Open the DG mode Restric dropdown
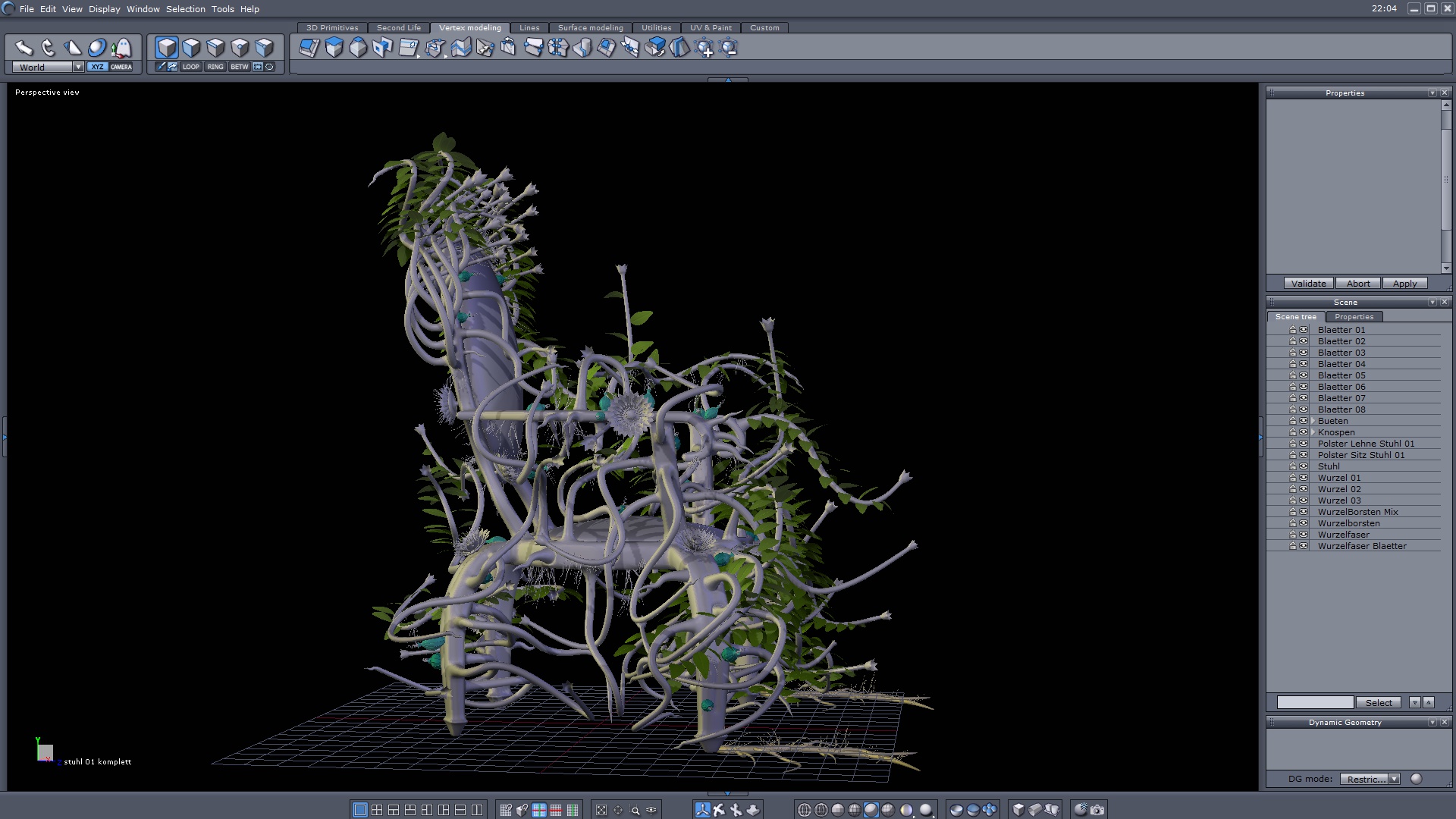This screenshot has height=819, width=1456. click(x=1394, y=779)
